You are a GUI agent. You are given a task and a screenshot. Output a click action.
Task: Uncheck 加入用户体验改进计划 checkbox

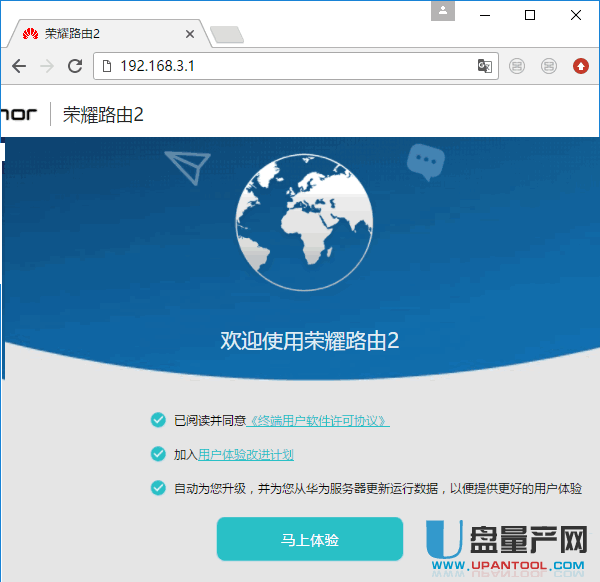coord(158,454)
